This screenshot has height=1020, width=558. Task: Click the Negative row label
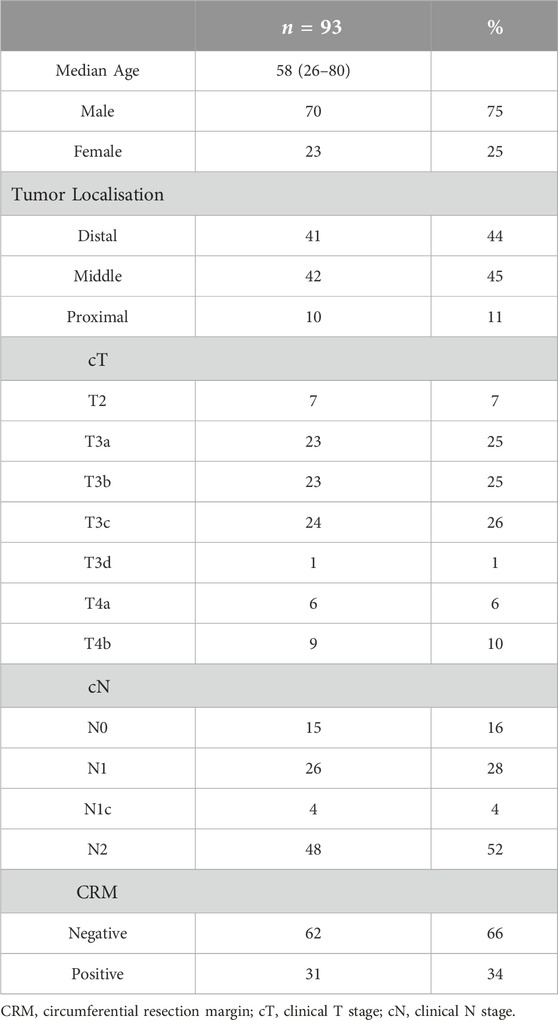[x=98, y=933]
